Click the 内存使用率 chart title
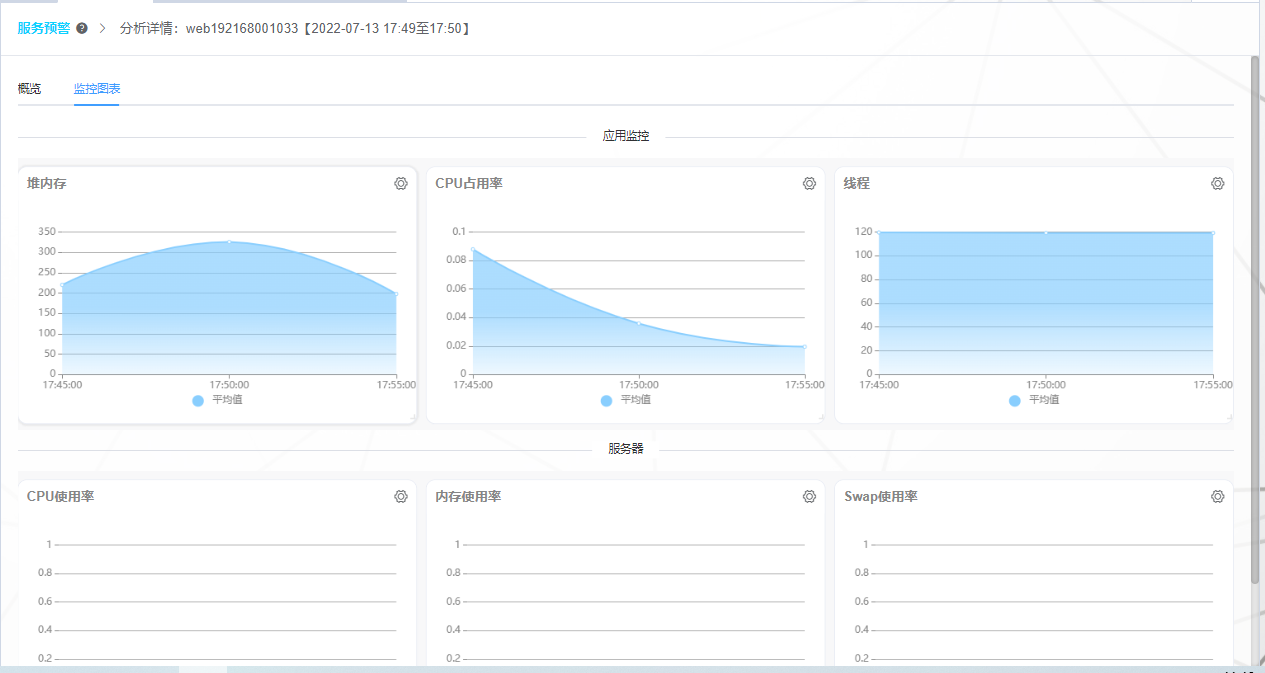This screenshot has height=673, width=1265. (469, 497)
